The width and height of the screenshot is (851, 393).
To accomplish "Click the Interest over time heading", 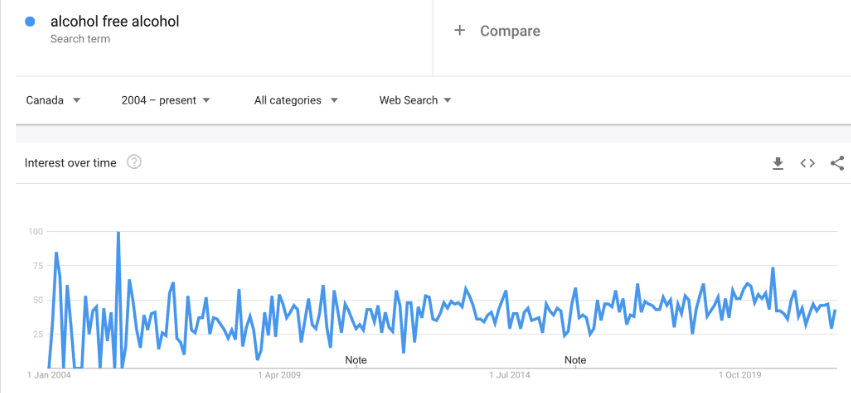I will pos(71,163).
